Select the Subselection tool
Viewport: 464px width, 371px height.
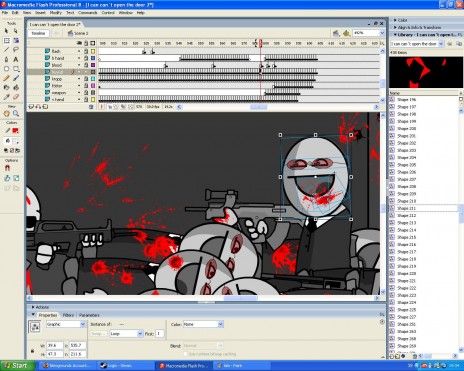[x=16, y=31]
